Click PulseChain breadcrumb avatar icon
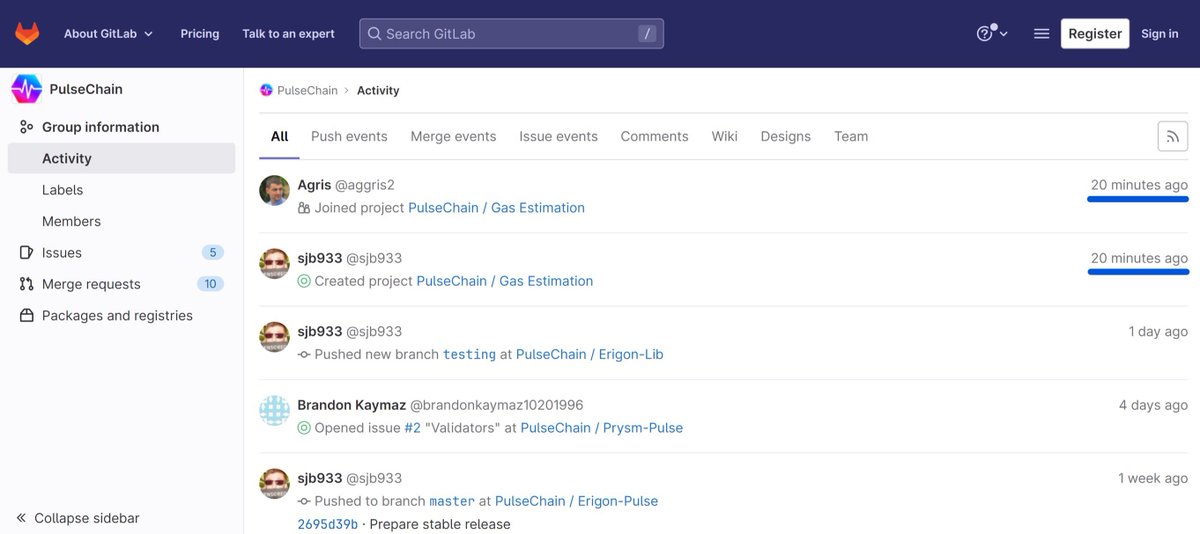Image resolution: width=1200 pixels, height=534 pixels. pos(266,90)
